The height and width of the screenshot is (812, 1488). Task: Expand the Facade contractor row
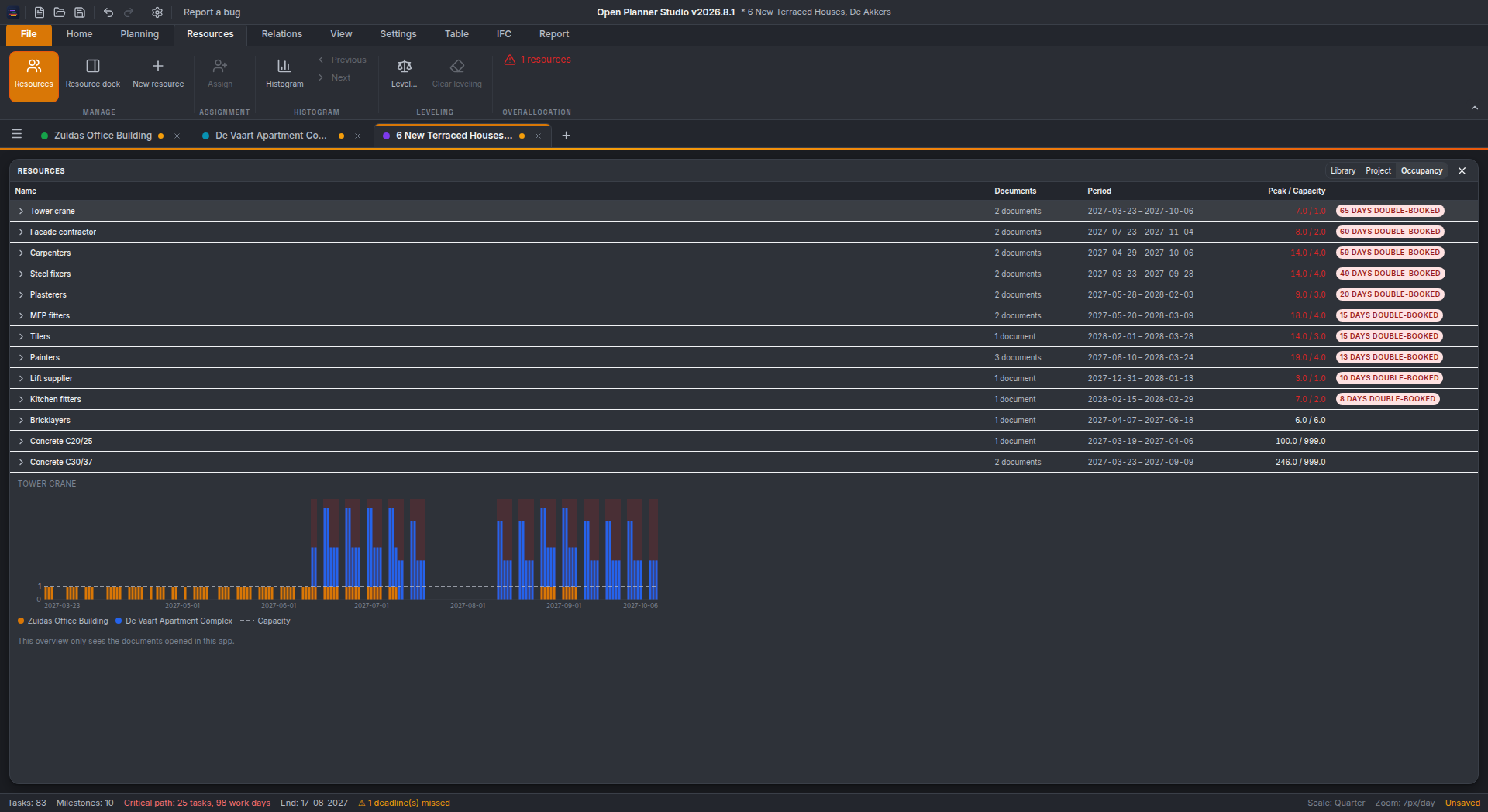click(22, 232)
